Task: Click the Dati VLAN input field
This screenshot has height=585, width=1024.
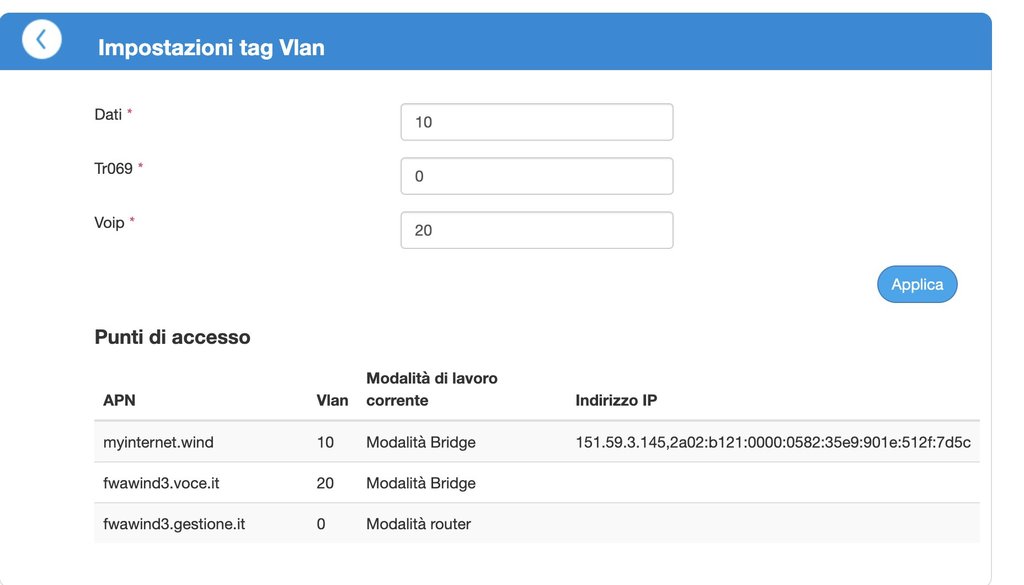Action: [536, 122]
